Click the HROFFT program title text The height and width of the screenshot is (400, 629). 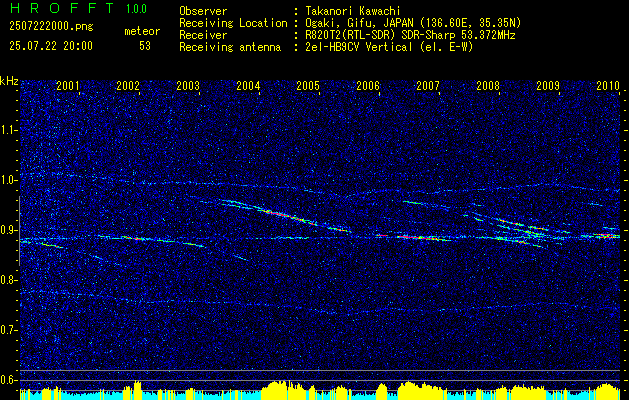pos(62,8)
